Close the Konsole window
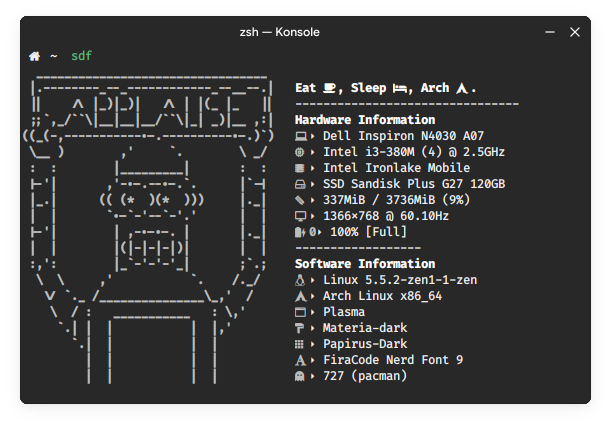 [575, 32]
